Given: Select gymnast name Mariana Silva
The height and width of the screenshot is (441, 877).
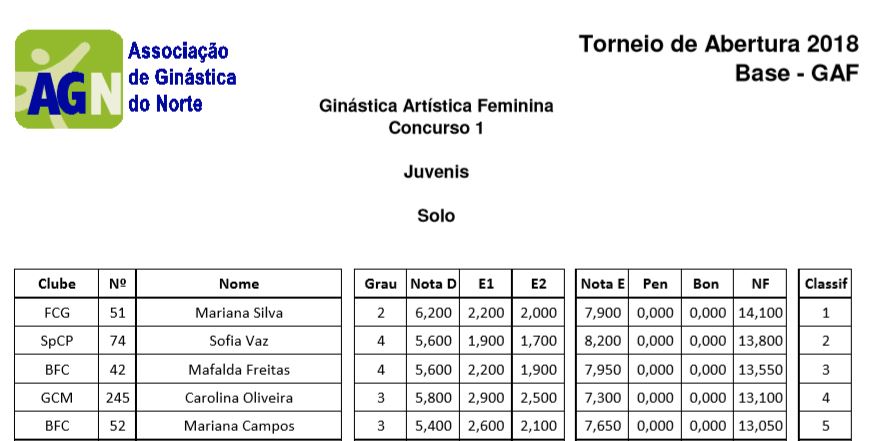Looking at the screenshot, I should tap(239, 313).
